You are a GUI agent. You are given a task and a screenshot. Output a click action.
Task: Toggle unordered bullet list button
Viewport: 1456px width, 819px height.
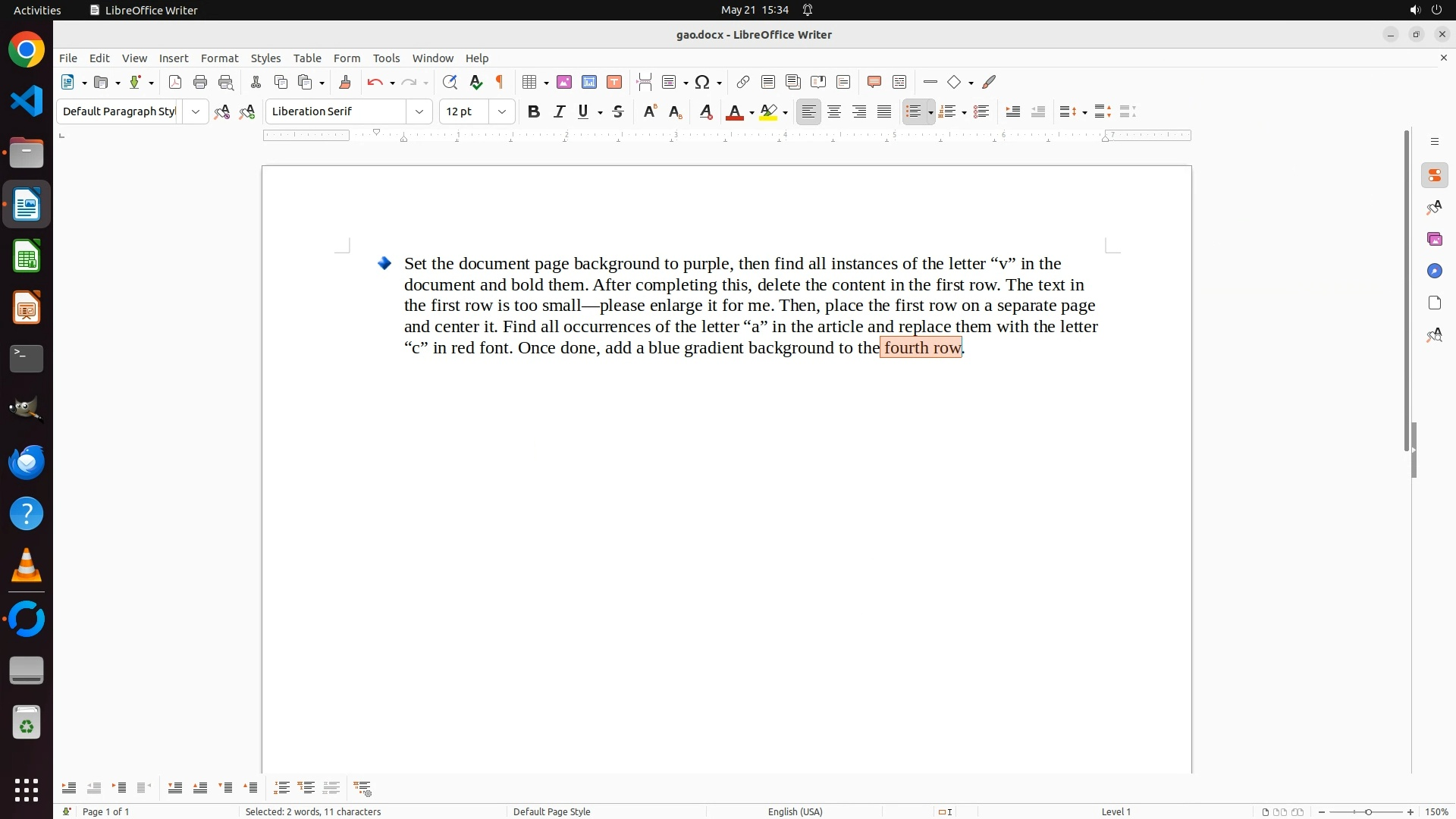[914, 112]
